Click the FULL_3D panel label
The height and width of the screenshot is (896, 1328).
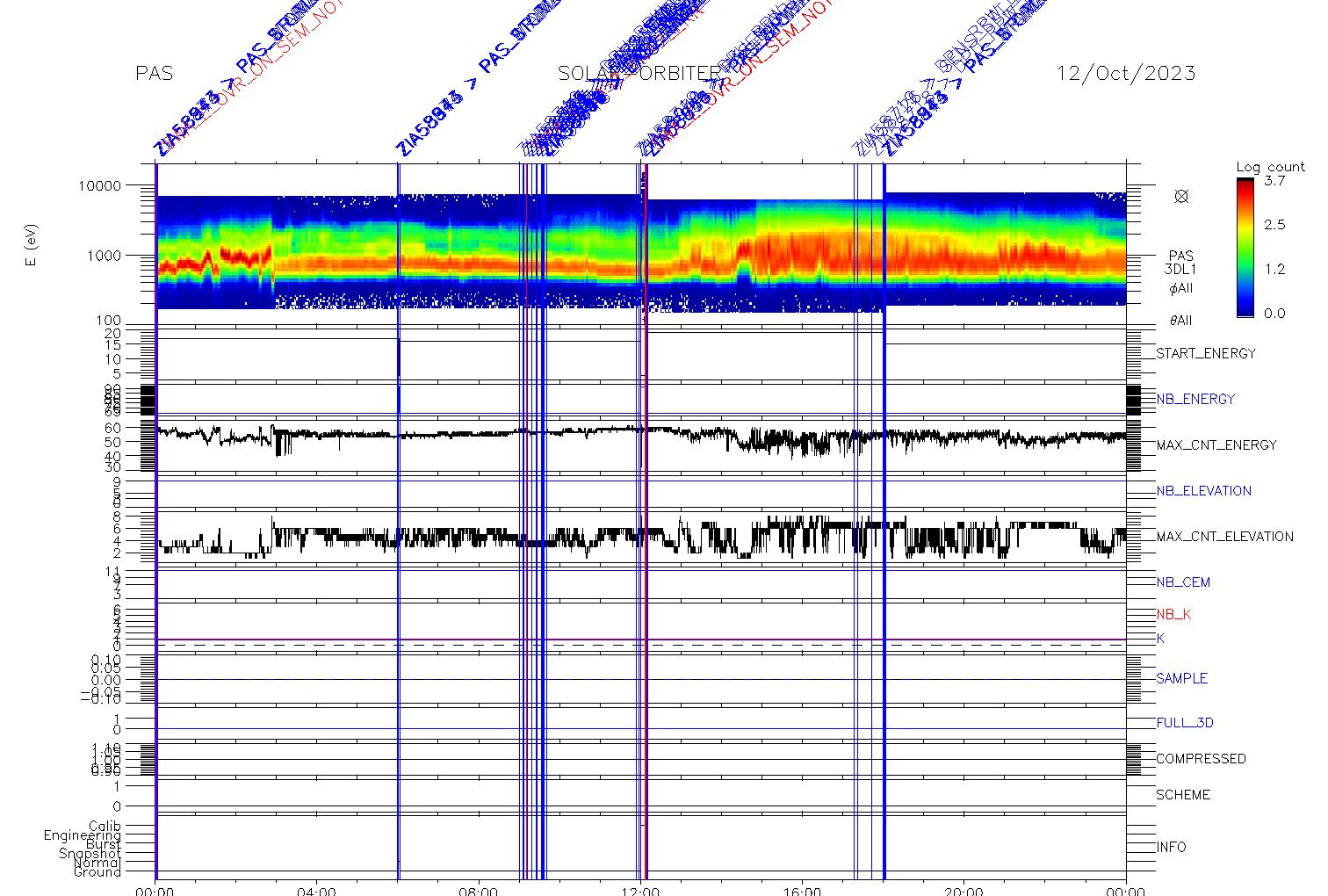1185,723
